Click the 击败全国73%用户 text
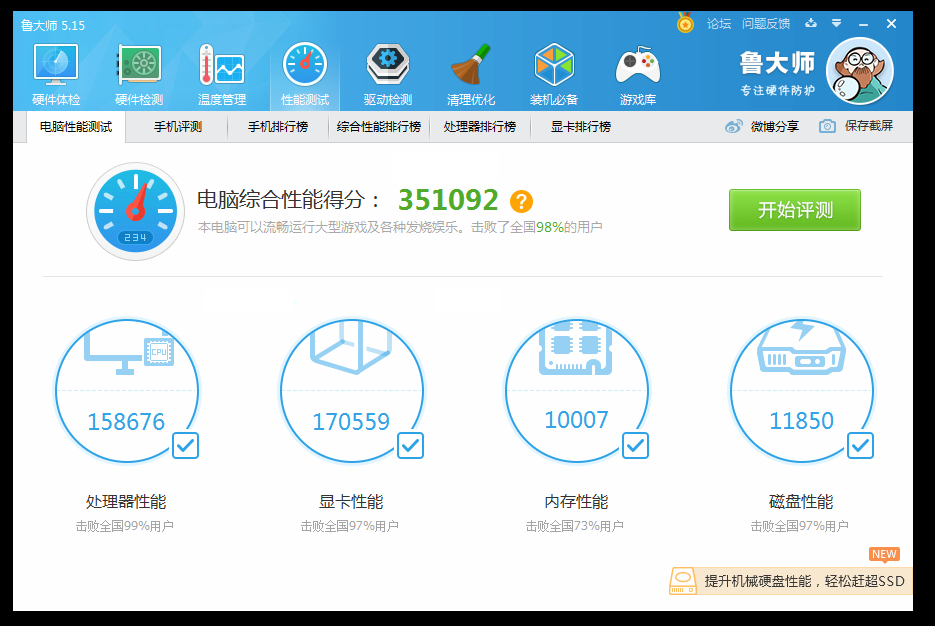 (x=574, y=526)
